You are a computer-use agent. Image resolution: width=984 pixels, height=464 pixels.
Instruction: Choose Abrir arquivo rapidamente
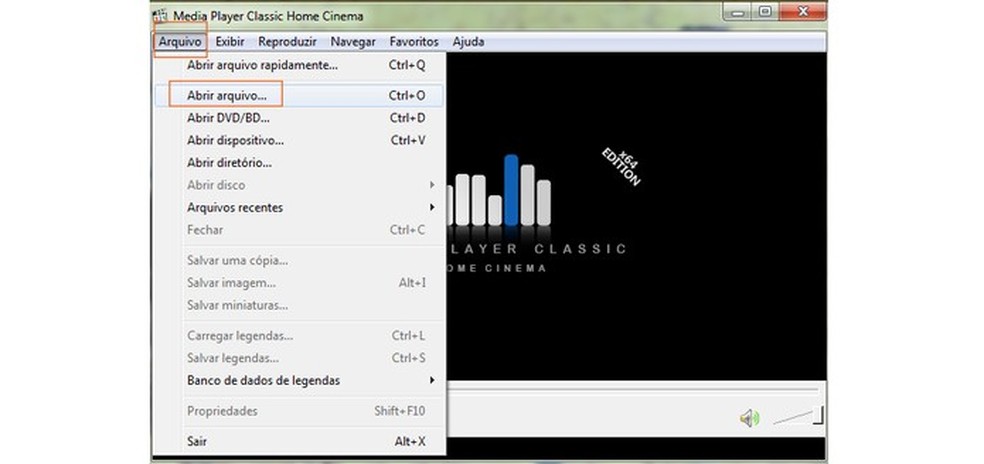[299, 65]
